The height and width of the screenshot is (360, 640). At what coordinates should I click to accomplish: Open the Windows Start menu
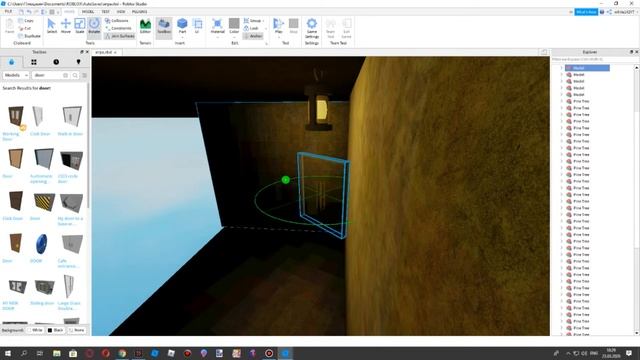[8, 353]
